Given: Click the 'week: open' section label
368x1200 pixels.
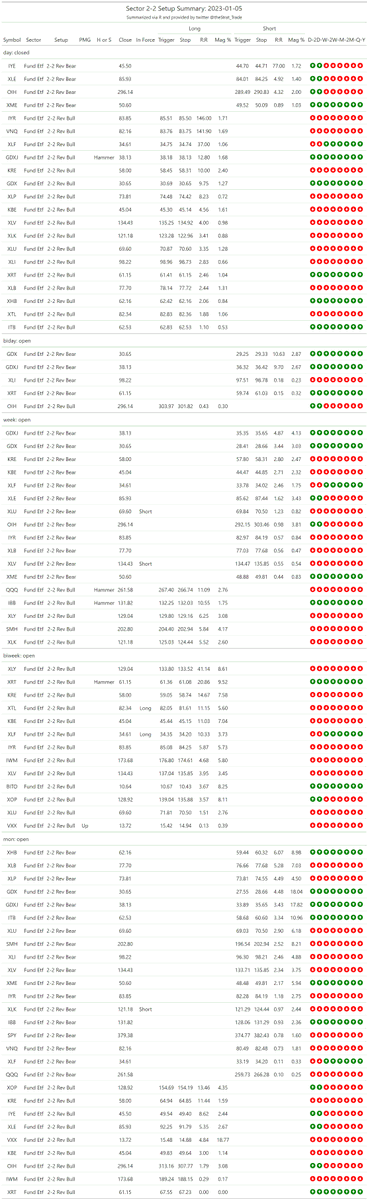Looking at the screenshot, I should (x=18, y=420).
